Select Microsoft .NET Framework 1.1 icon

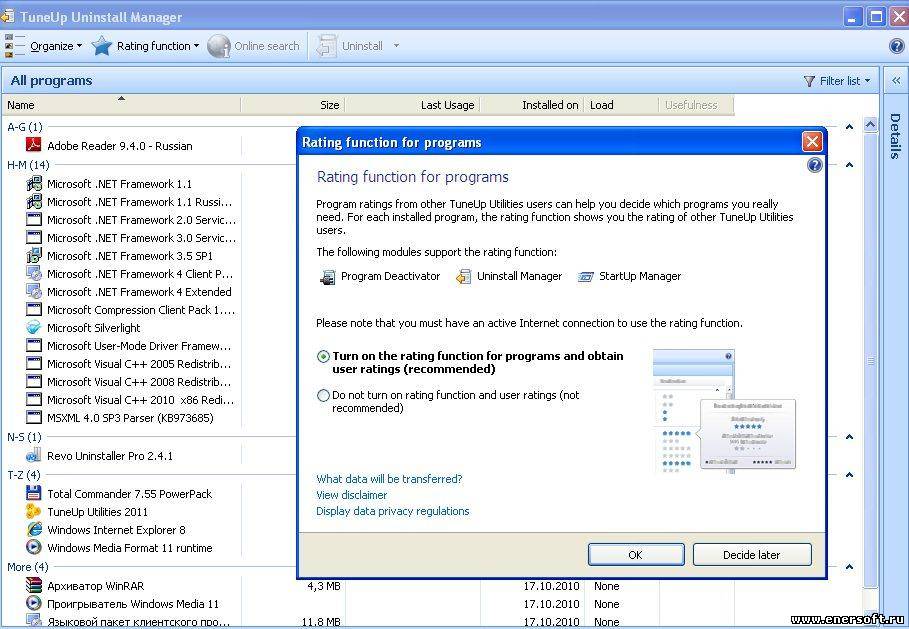(x=34, y=184)
